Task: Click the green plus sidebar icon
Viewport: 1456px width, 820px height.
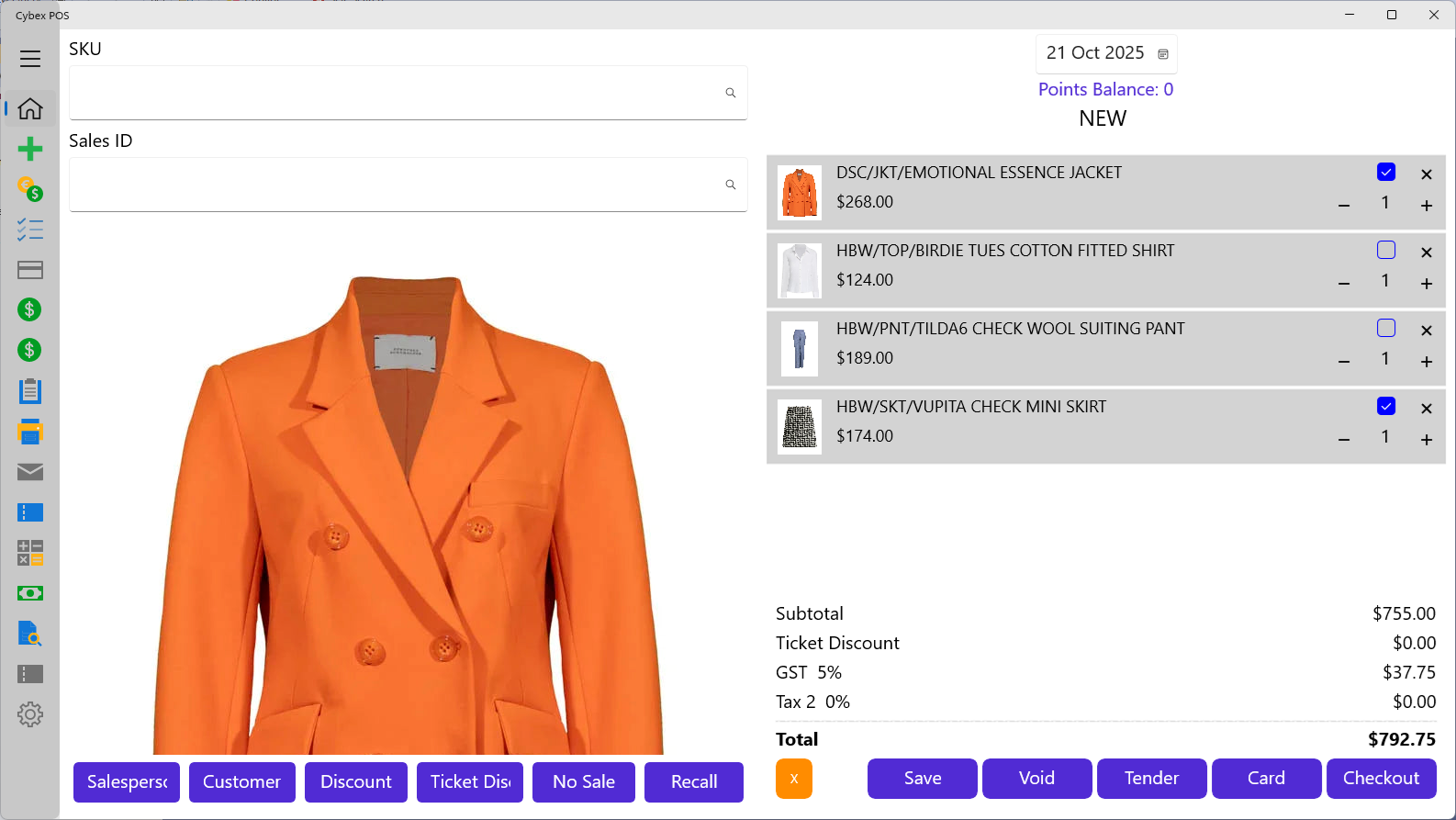Action: coord(30,149)
